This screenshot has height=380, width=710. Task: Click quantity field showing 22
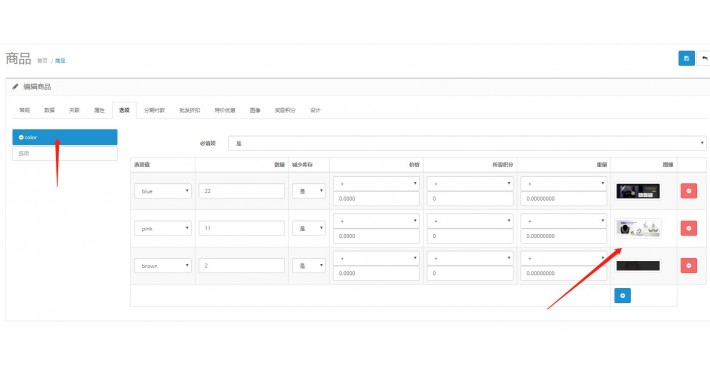click(242, 191)
